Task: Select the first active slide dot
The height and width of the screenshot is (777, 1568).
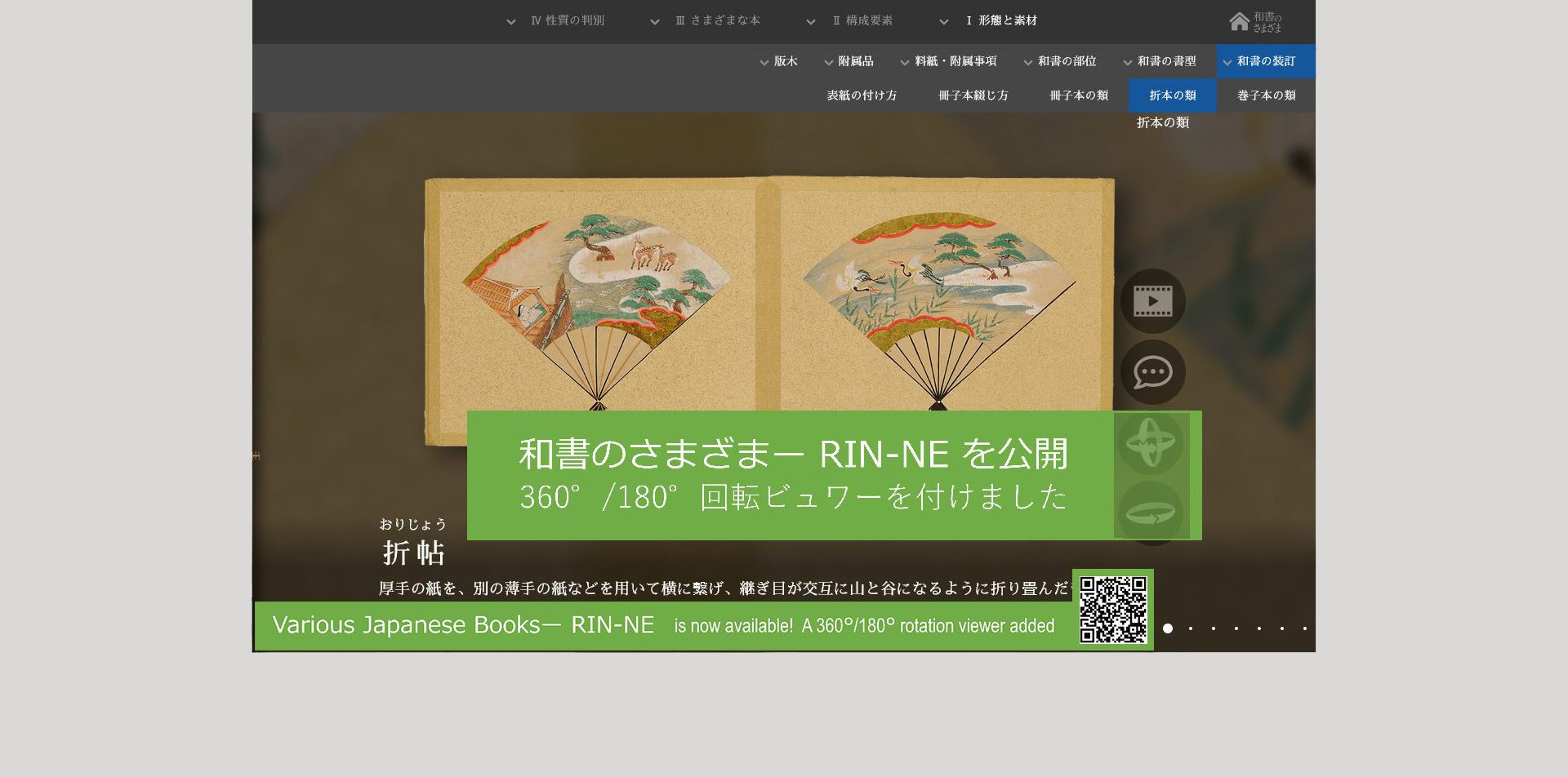Action: (x=1168, y=628)
